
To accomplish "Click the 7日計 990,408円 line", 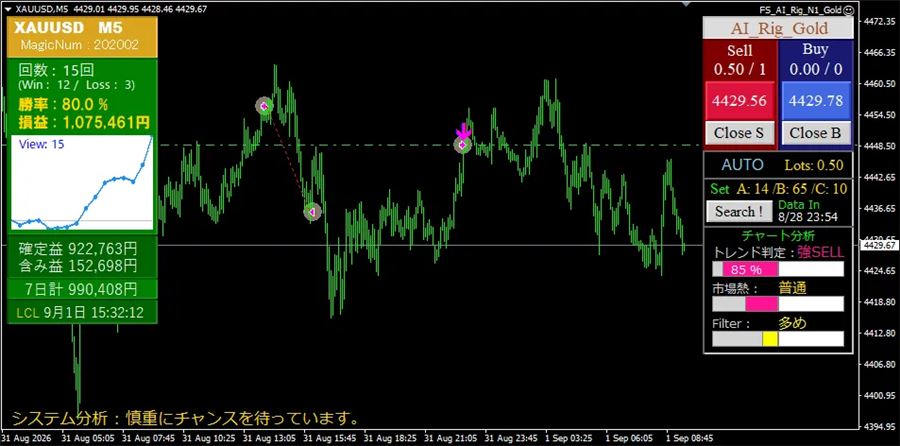I will (82, 288).
